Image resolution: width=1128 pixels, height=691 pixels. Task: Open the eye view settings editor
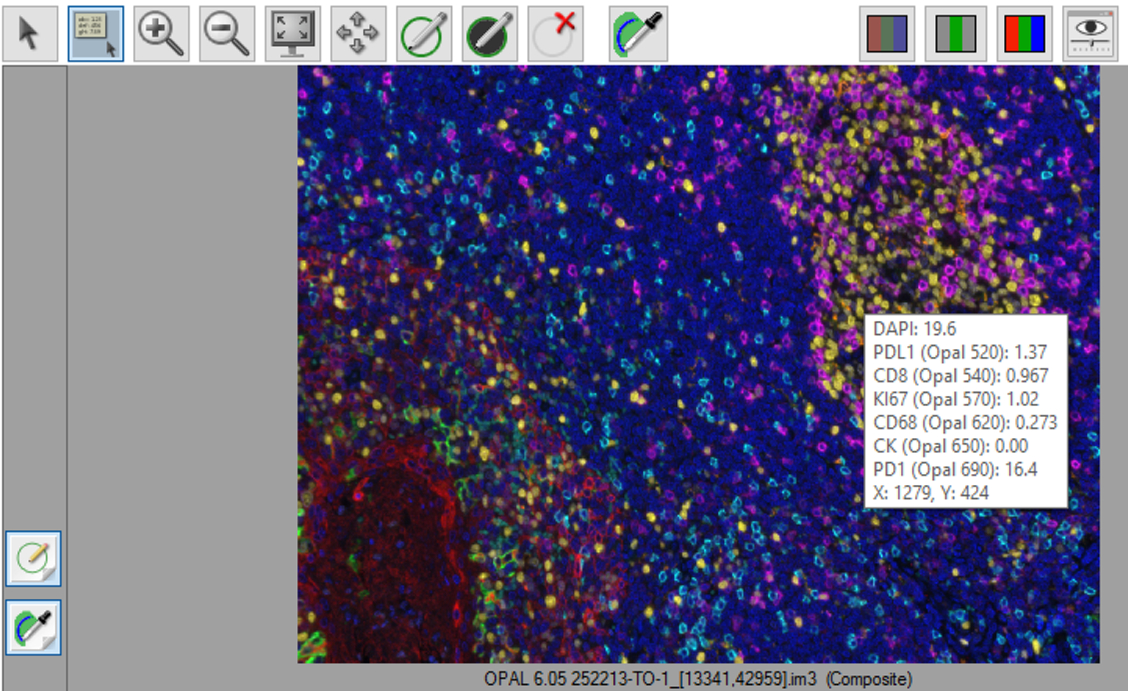tap(1091, 34)
